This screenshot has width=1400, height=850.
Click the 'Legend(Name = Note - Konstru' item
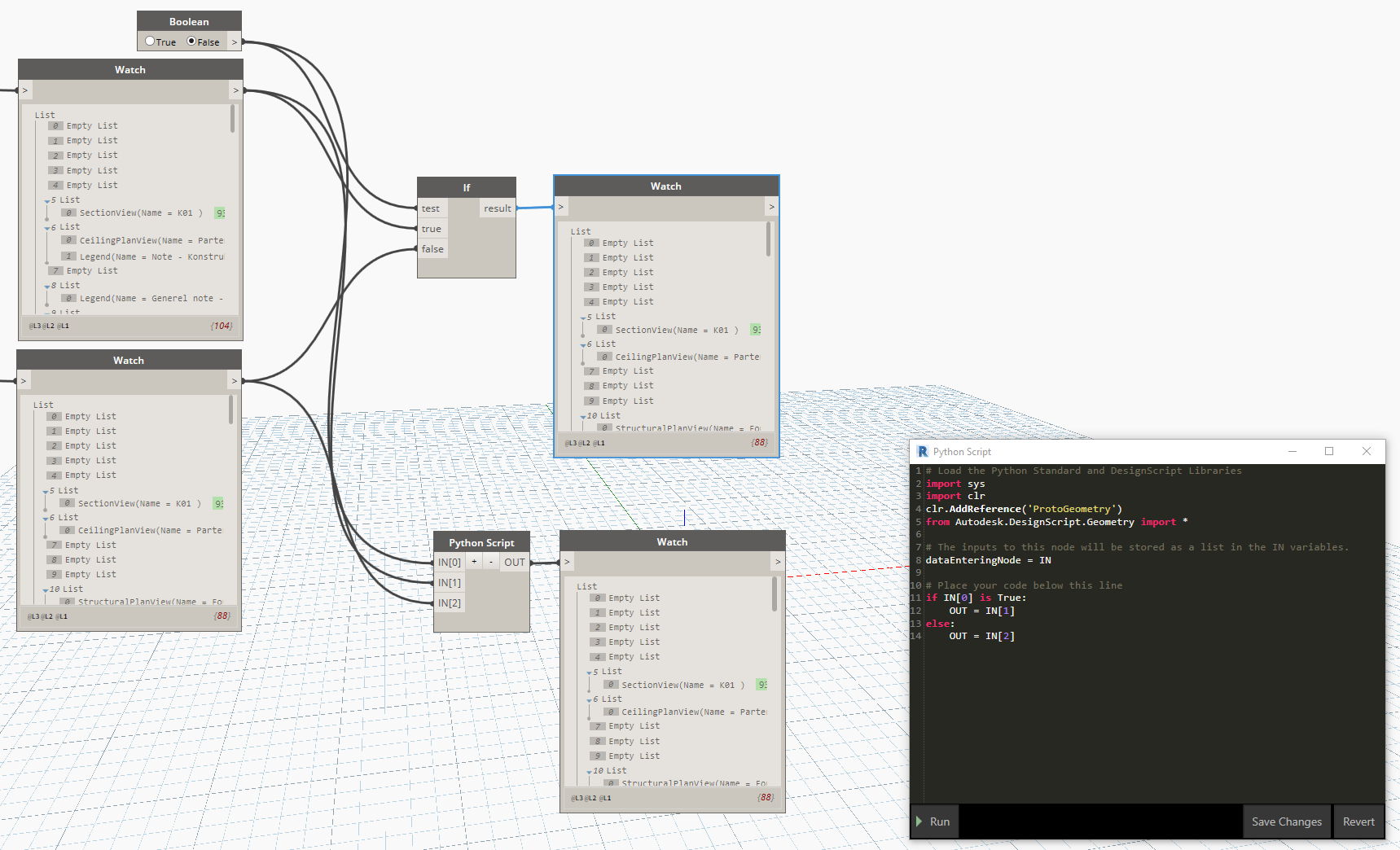(x=151, y=256)
